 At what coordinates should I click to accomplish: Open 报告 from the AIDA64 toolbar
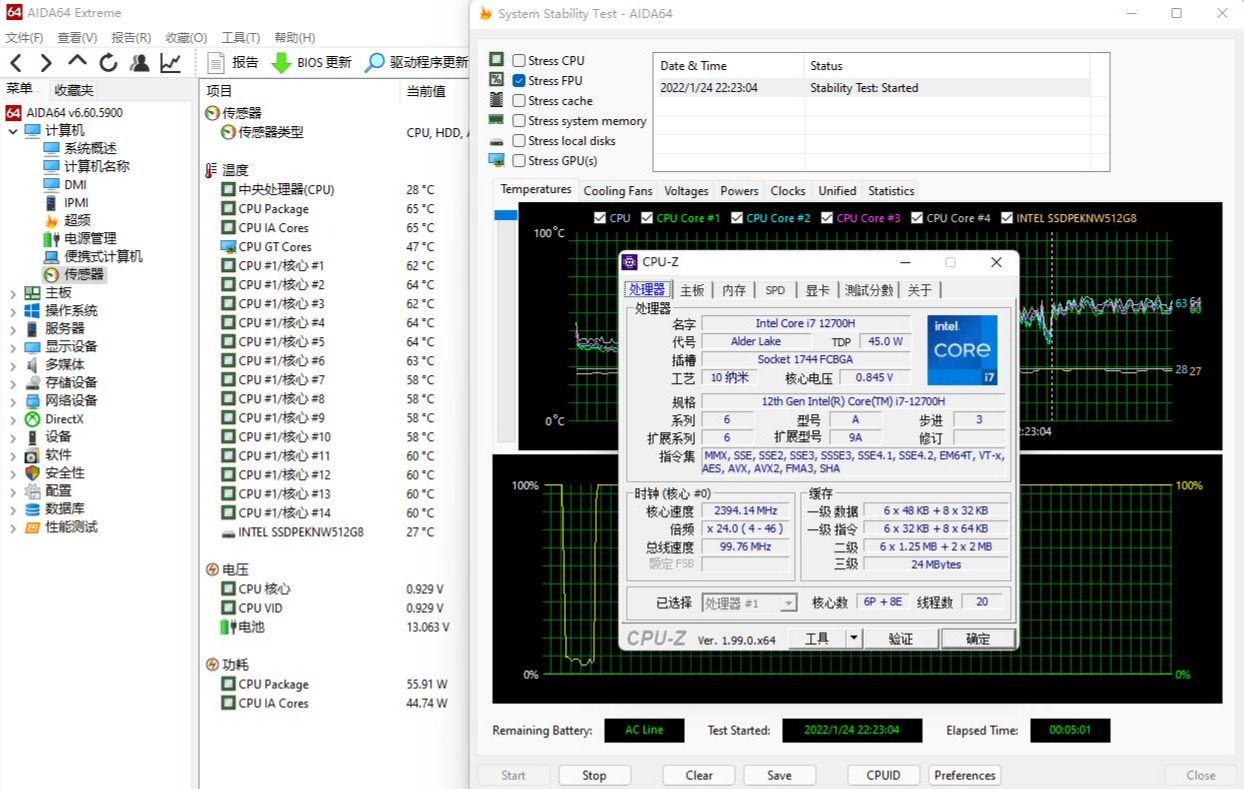233,62
